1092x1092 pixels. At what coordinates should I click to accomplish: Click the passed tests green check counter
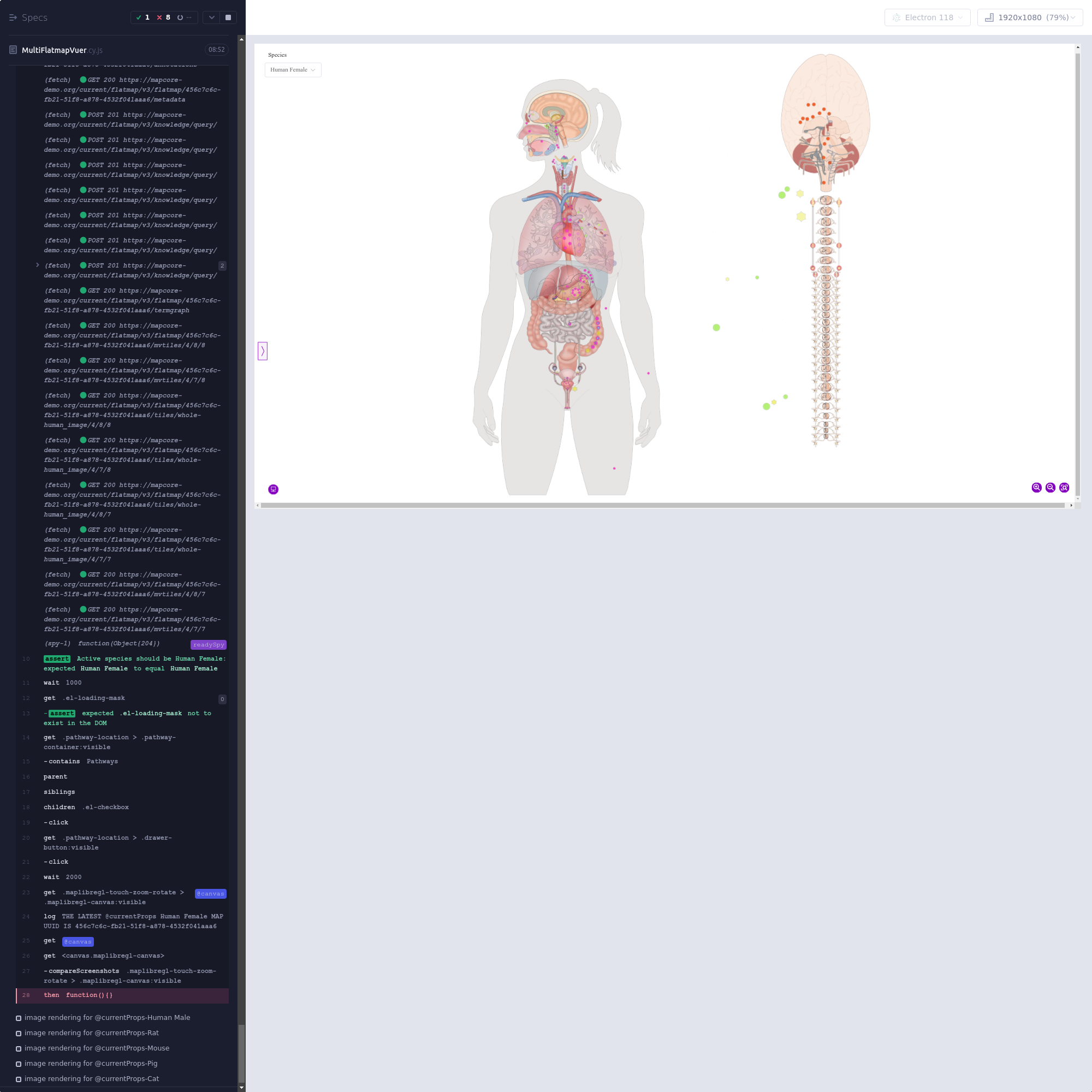coord(143,17)
